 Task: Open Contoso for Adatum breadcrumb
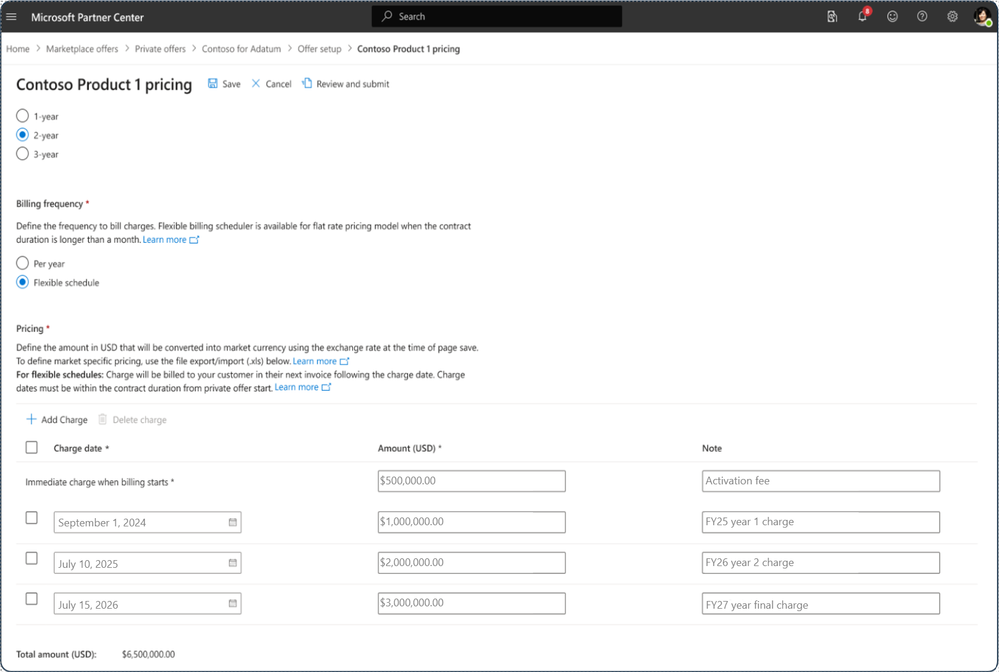point(241,49)
